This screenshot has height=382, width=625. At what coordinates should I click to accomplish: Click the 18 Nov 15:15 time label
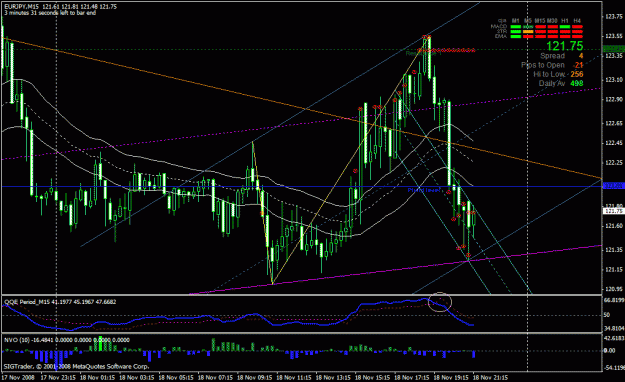(373, 377)
